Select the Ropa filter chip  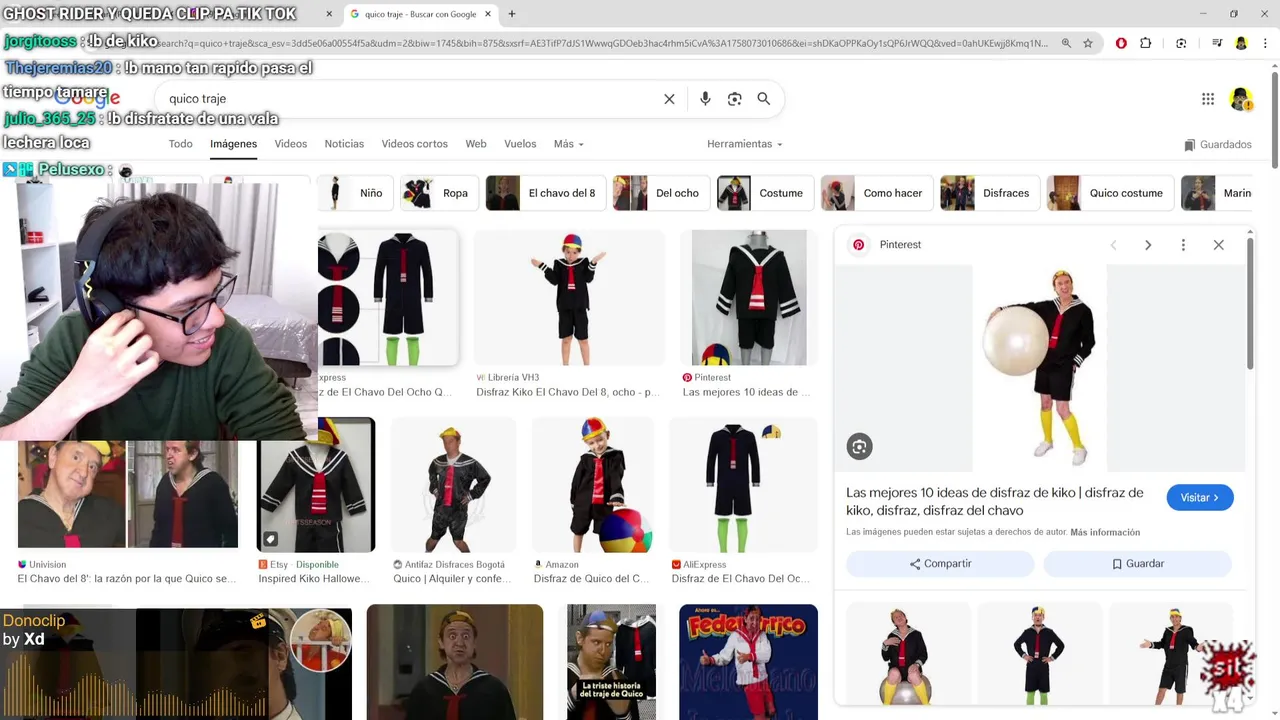(x=439, y=193)
